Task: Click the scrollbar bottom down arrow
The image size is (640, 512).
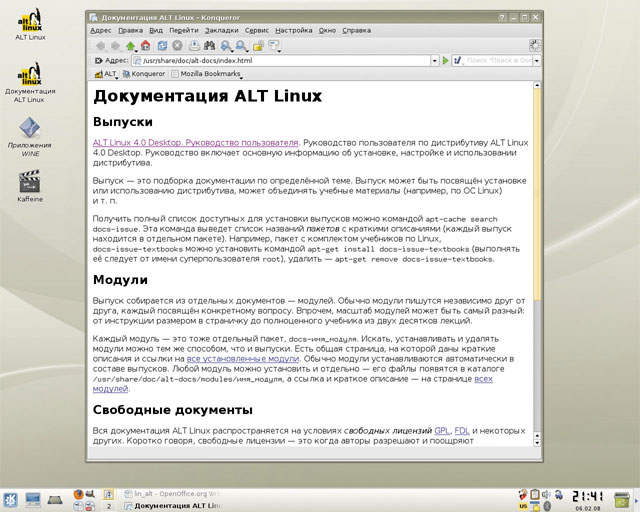Action: [x=537, y=443]
